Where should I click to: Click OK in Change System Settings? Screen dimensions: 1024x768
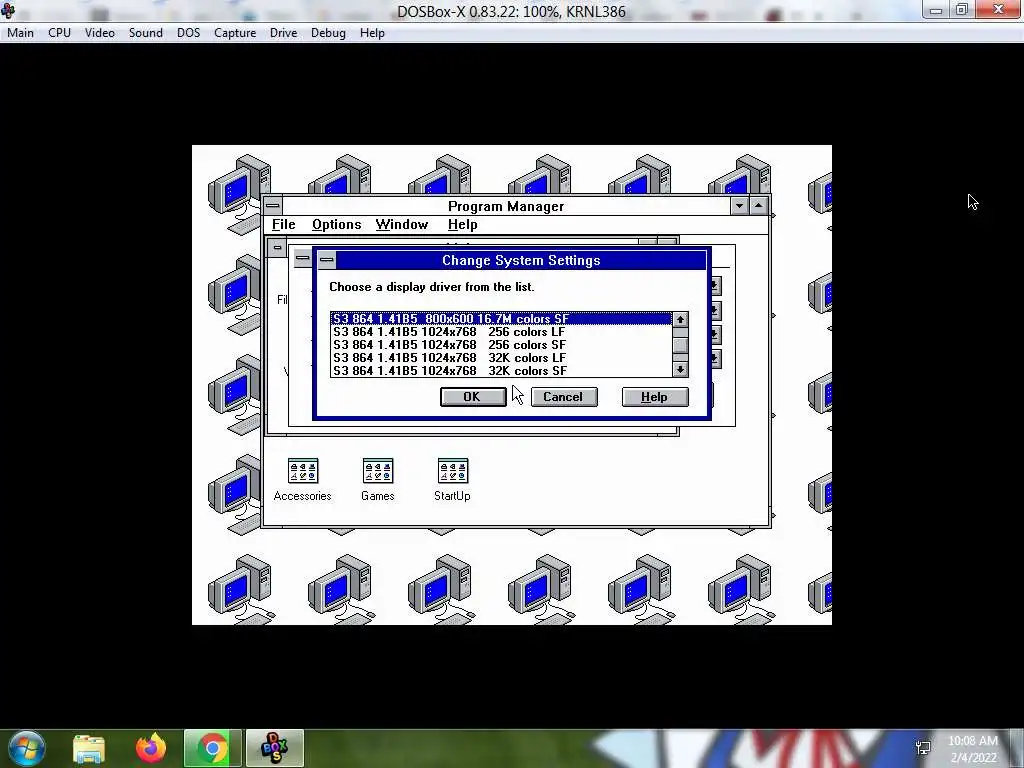coord(473,397)
